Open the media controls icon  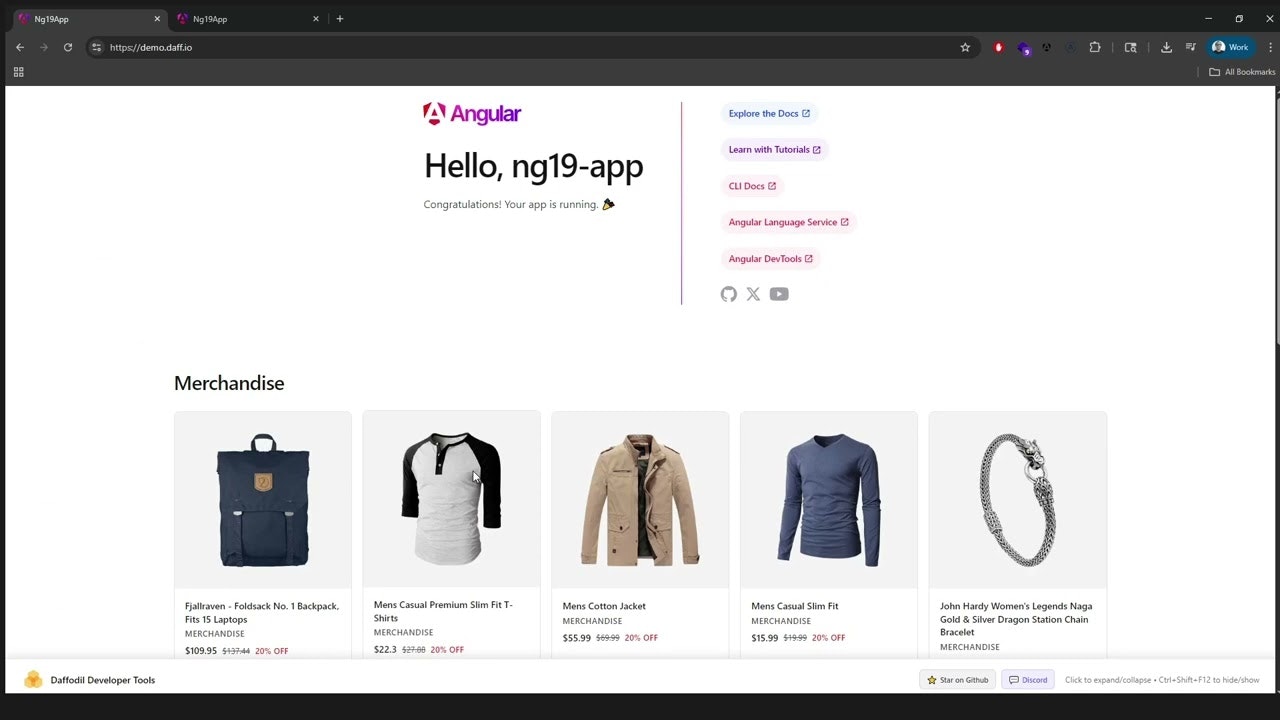1191,47
